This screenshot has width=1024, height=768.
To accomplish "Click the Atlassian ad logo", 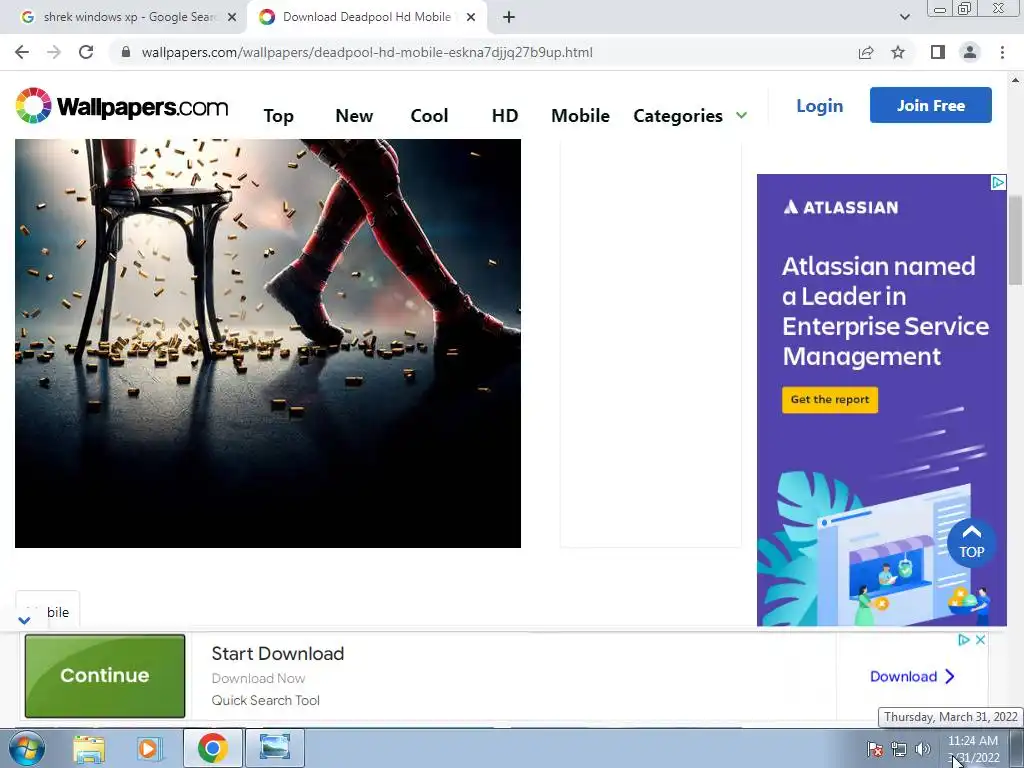I will [x=840, y=207].
